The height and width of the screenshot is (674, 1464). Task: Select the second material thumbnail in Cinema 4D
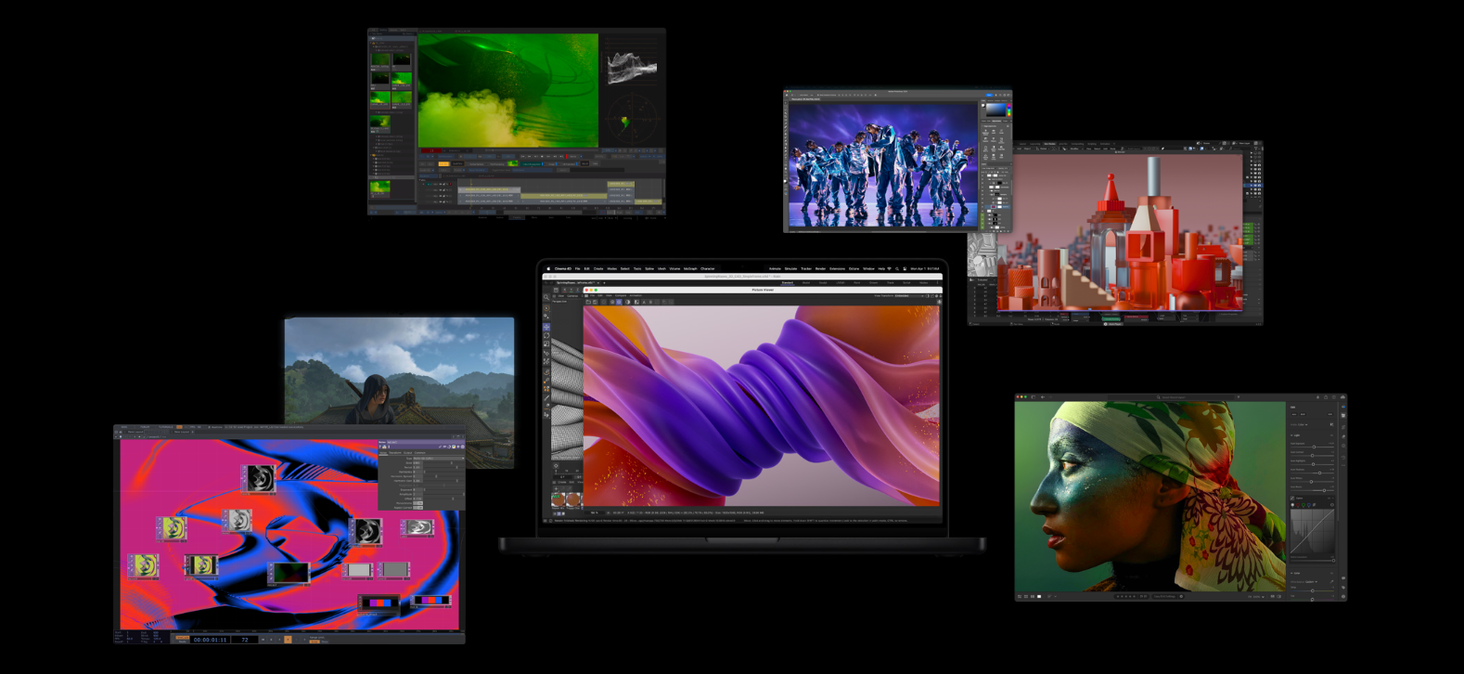coord(573,498)
